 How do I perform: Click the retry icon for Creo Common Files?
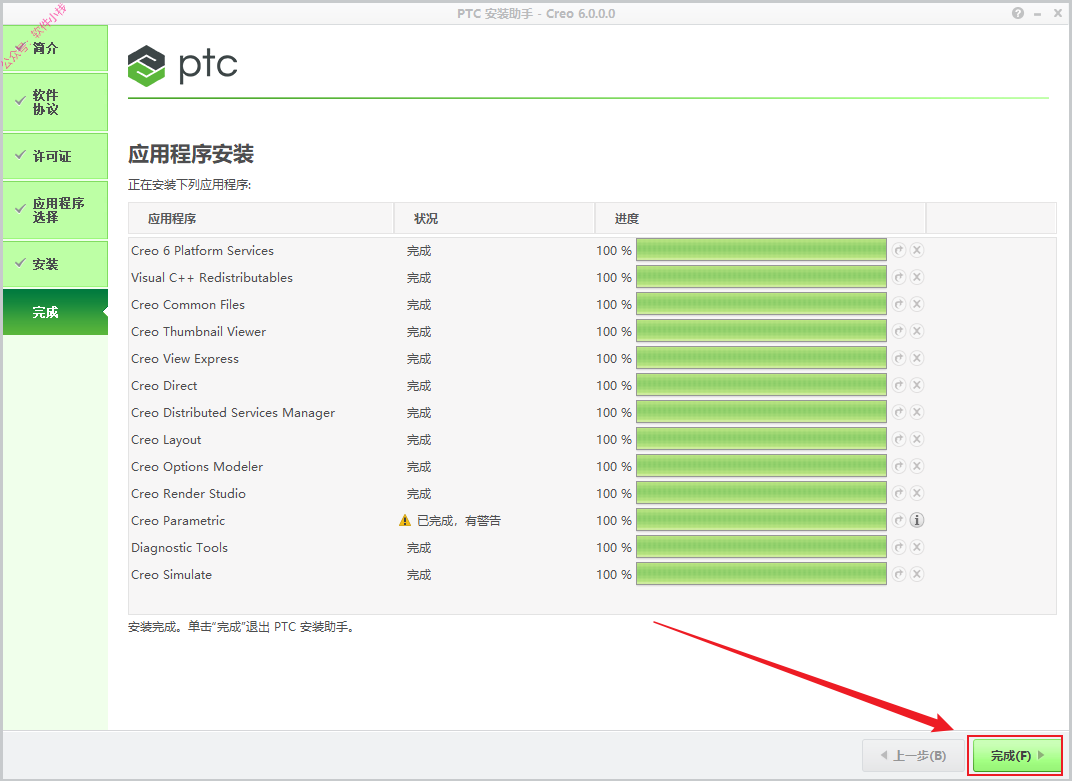pyautogui.click(x=899, y=304)
